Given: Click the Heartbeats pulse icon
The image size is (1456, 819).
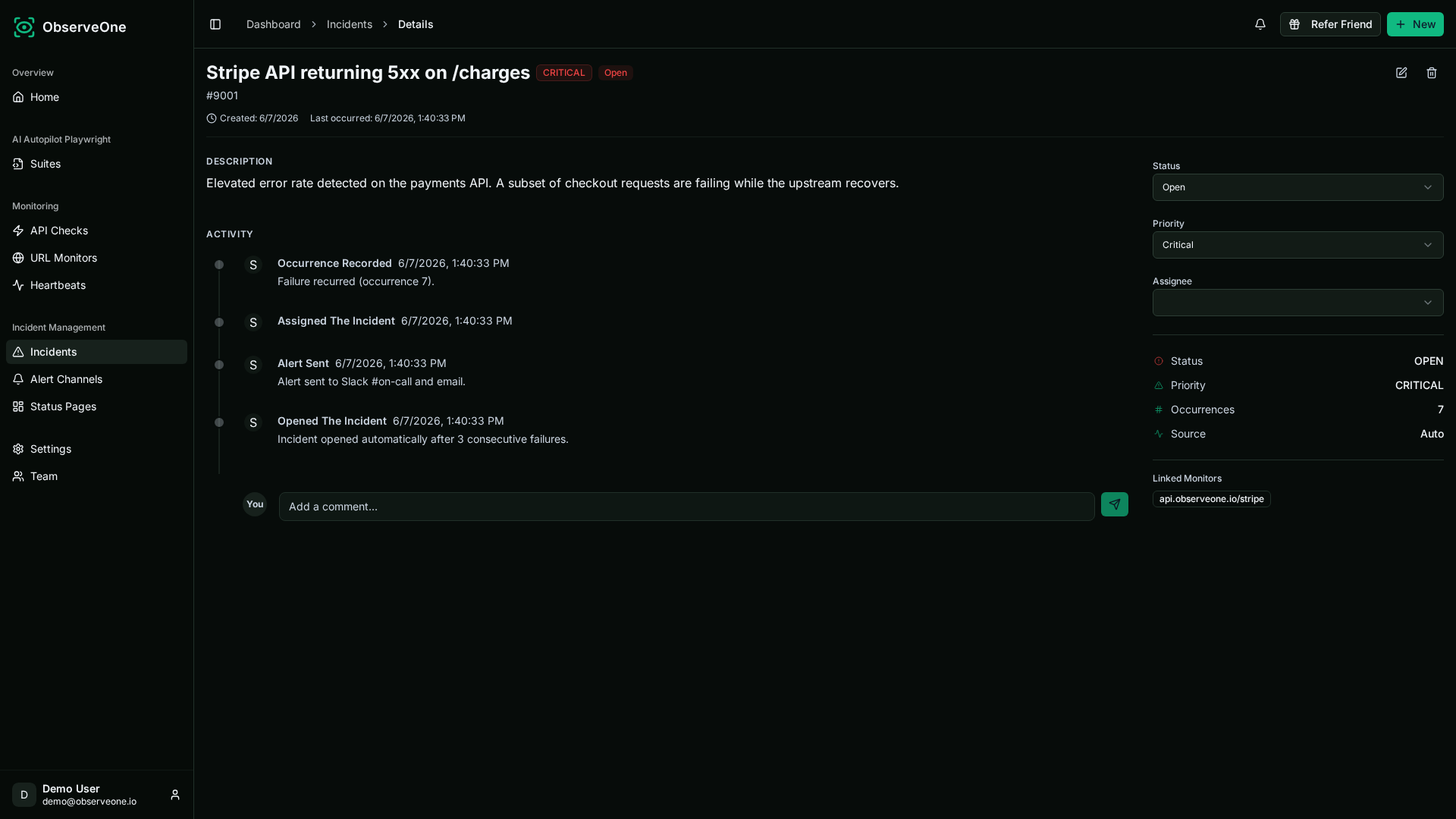Looking at the screenshot, I should [18, 285].
